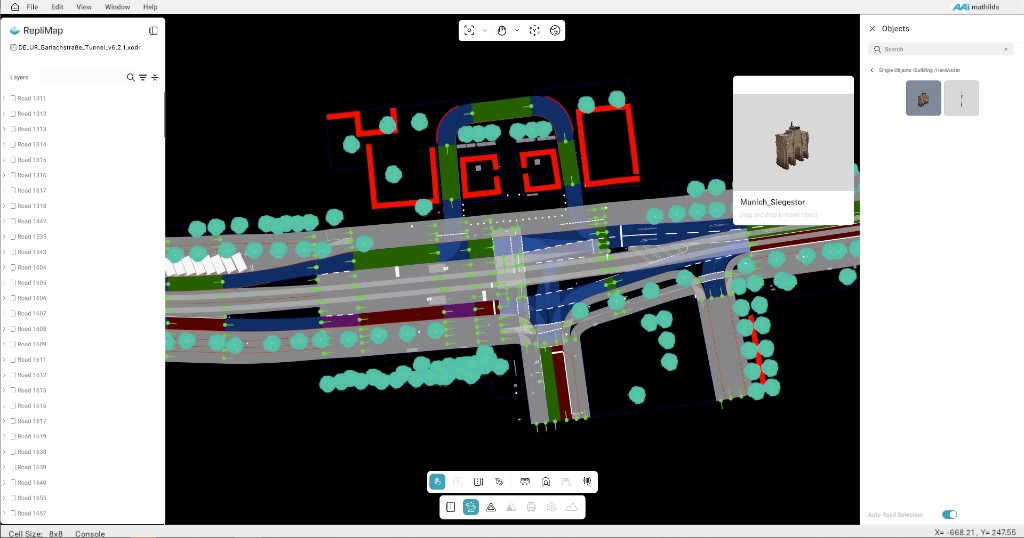Click the focus/recenter view tool
Screen dimensions: 1024x538
(x=469, y=31)
